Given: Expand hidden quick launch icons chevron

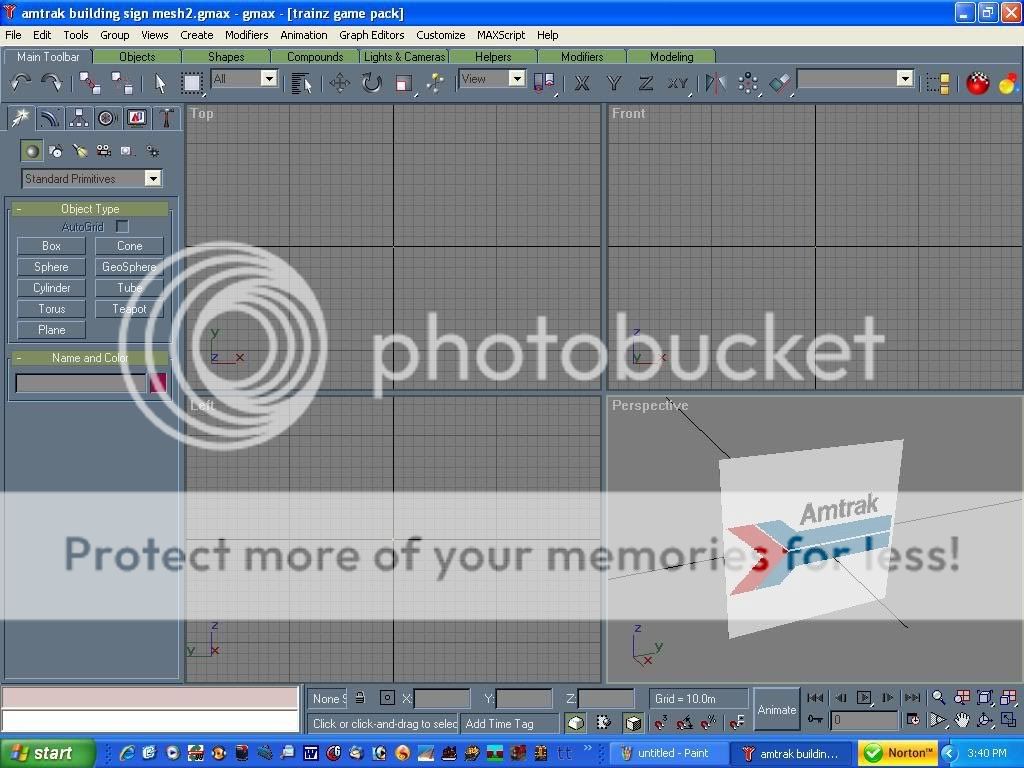Looking at the screenshot, I should tap(588, 748).
